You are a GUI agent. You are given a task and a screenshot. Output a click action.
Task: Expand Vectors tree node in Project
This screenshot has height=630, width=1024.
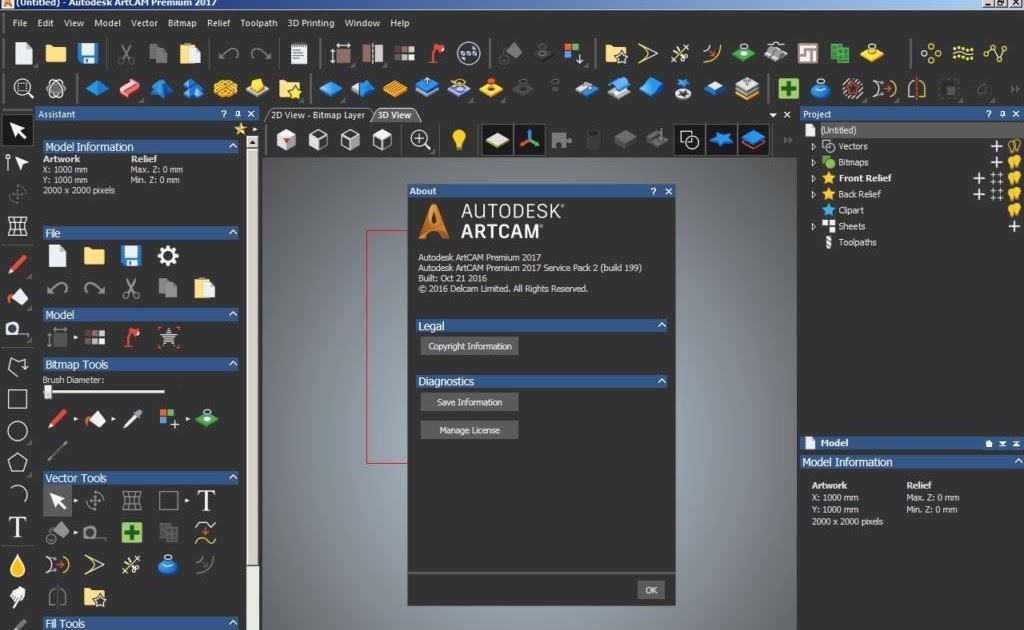pyautogui.click(x=814, y=146)
